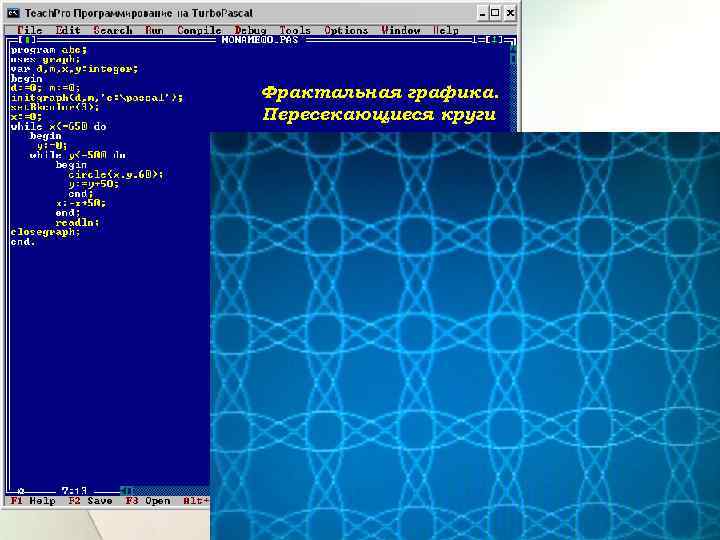Open the Debug menu
The height and width of the screenshot is (540, 720).
tap(250, 30)
